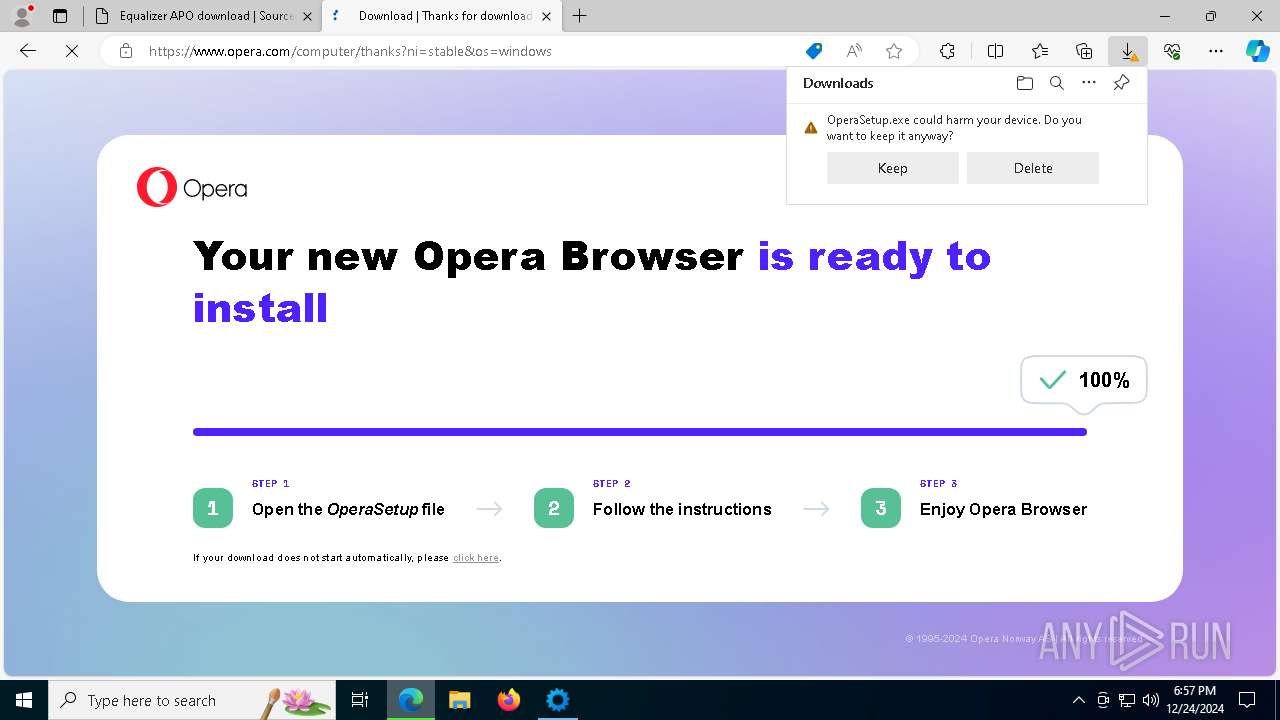This screenshot has width=1280, height=720.
Task: View site information lock icon
Action: click(126, 51)
